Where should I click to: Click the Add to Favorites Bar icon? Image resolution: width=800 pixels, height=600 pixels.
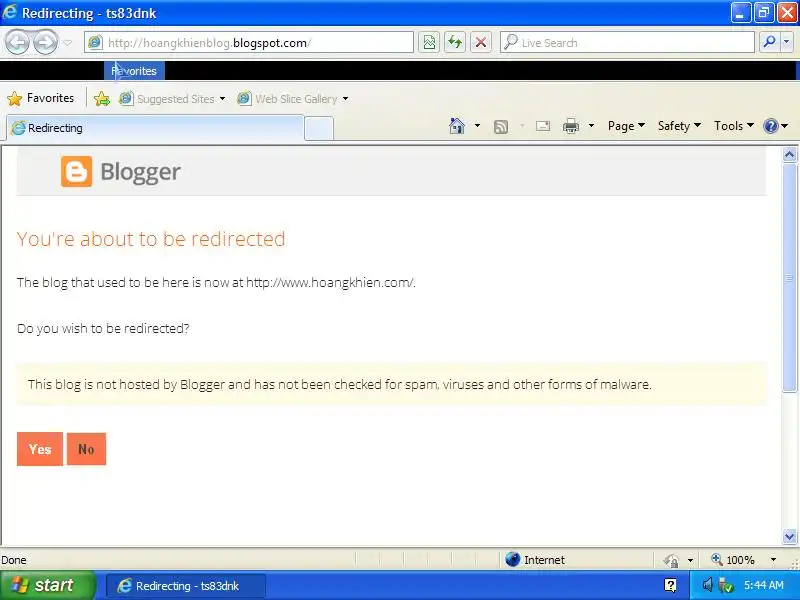(x=102, y=98)
